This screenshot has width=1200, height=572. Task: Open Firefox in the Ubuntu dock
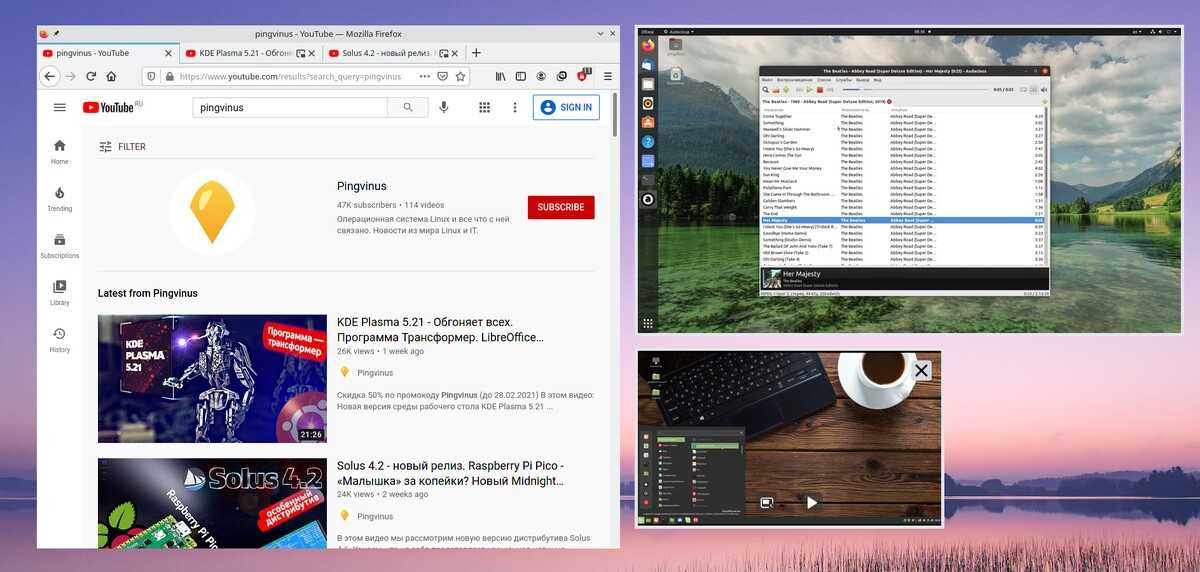(648, 47)
